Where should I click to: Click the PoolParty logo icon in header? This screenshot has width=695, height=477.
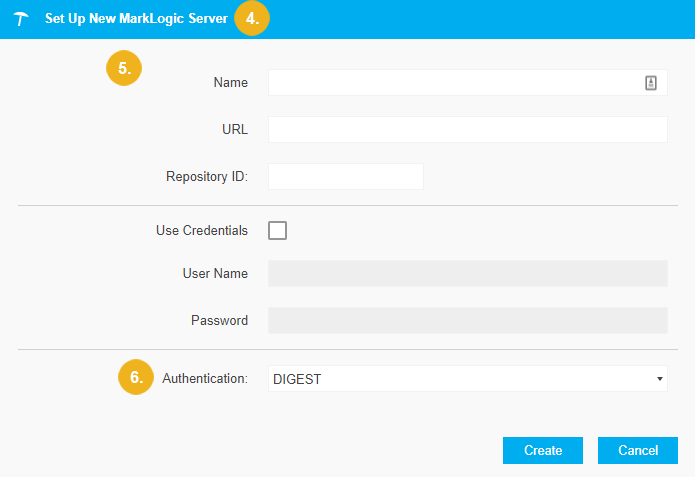(x=21, y=19)
